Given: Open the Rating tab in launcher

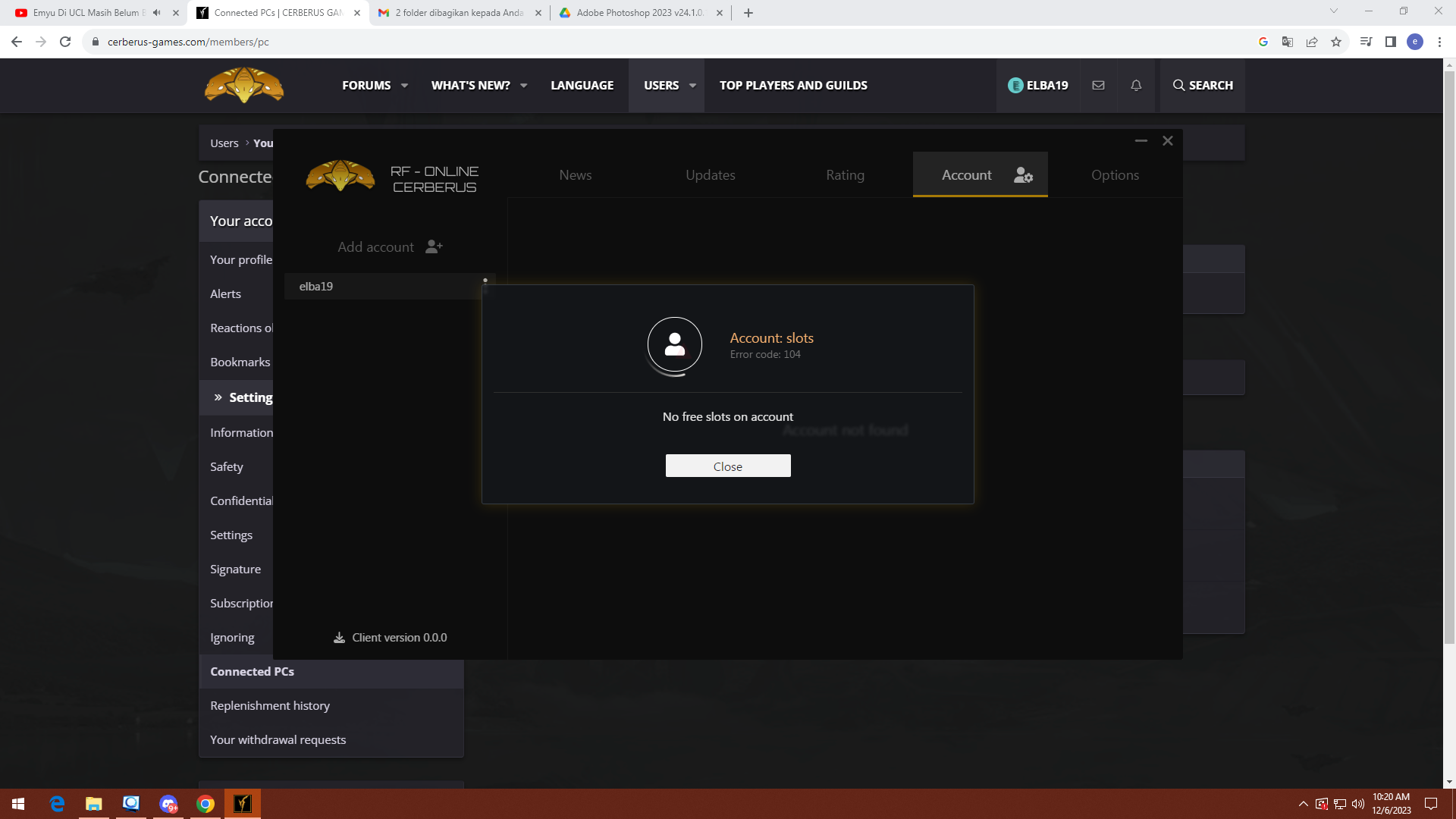Looking at the screenshot, I should [846, 175].
